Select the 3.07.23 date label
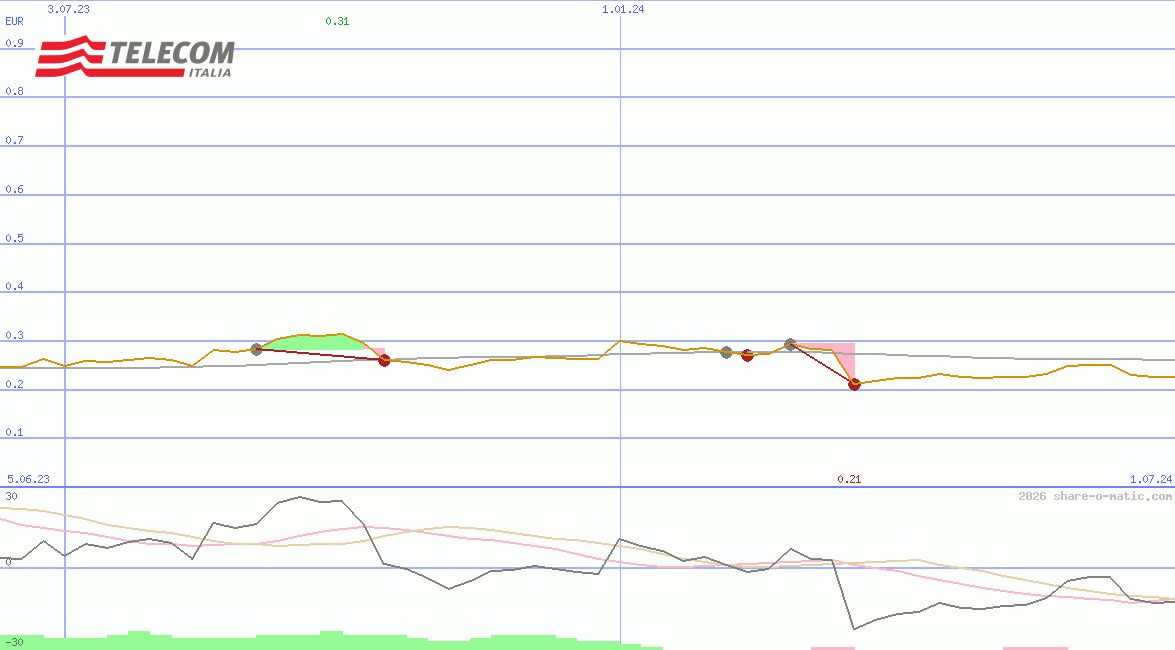 [68, 9]
